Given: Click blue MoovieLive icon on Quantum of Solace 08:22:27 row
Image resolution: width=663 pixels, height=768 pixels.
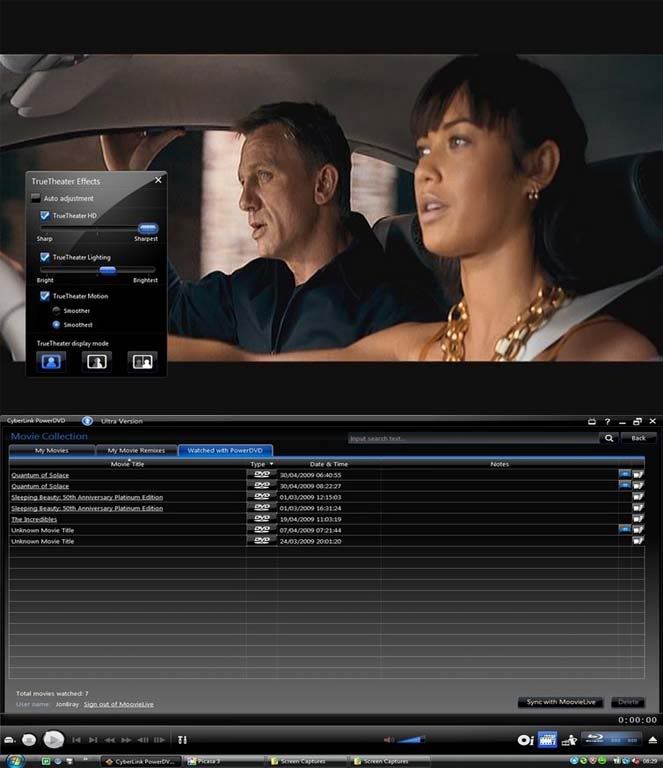Looking at the screenshot, I should (624, 485).
